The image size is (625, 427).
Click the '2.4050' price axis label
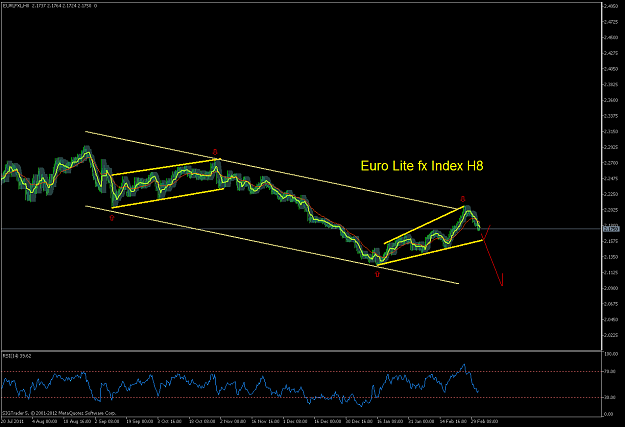611,69
